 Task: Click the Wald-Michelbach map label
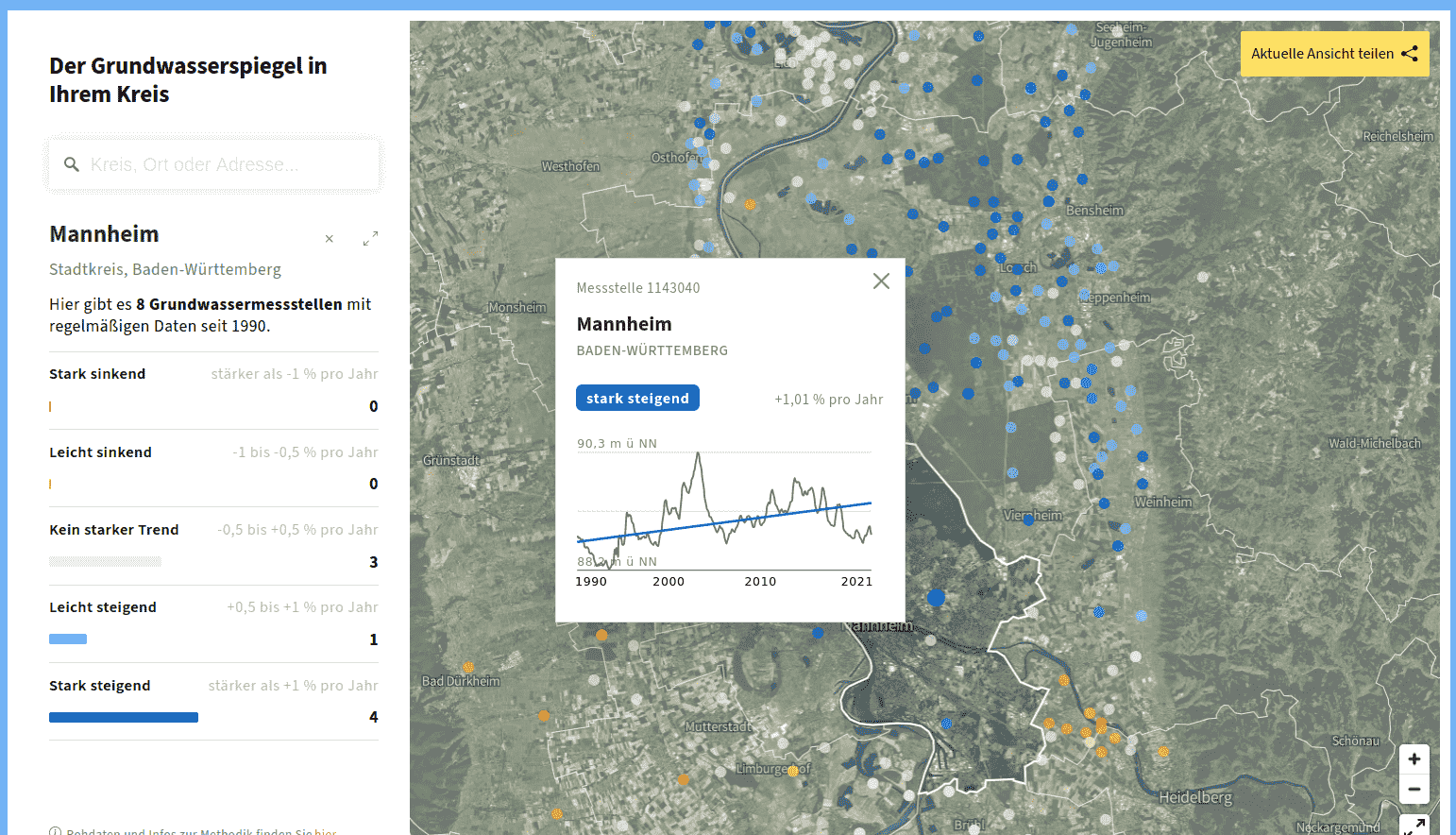click(x=1375, y=443)
